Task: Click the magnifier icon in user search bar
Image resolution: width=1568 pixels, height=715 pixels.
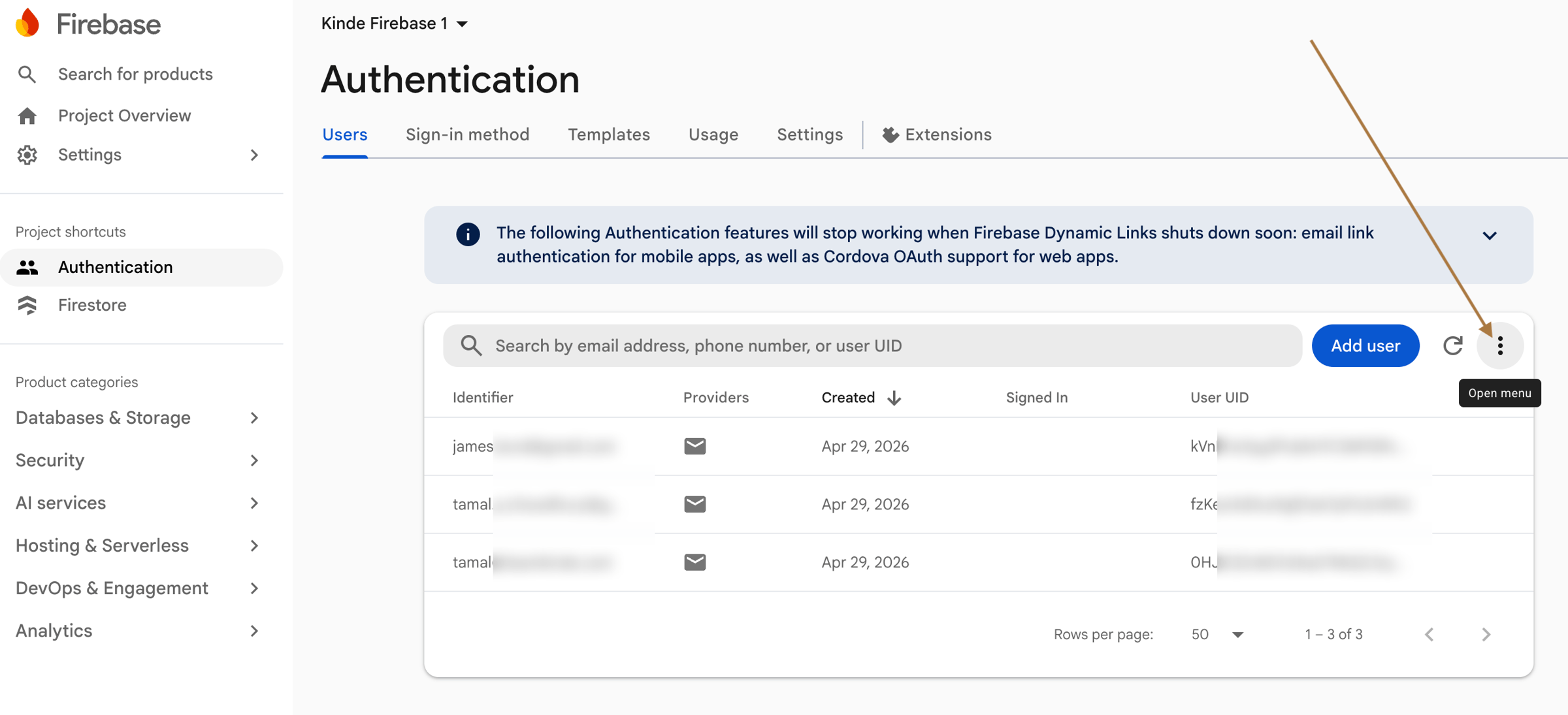Action: click(x=471, y=345)
